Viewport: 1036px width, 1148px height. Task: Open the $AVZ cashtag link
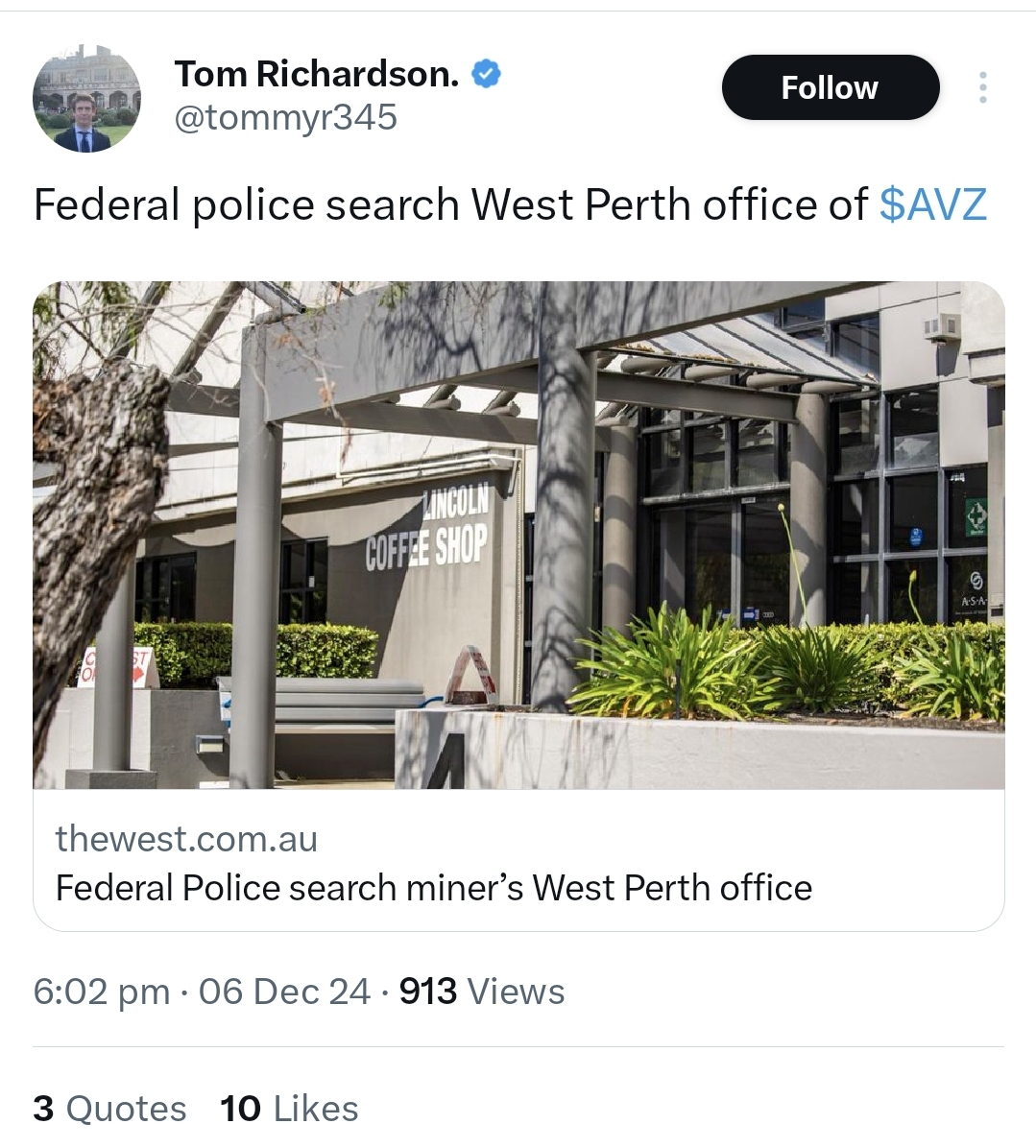point(932,204)
